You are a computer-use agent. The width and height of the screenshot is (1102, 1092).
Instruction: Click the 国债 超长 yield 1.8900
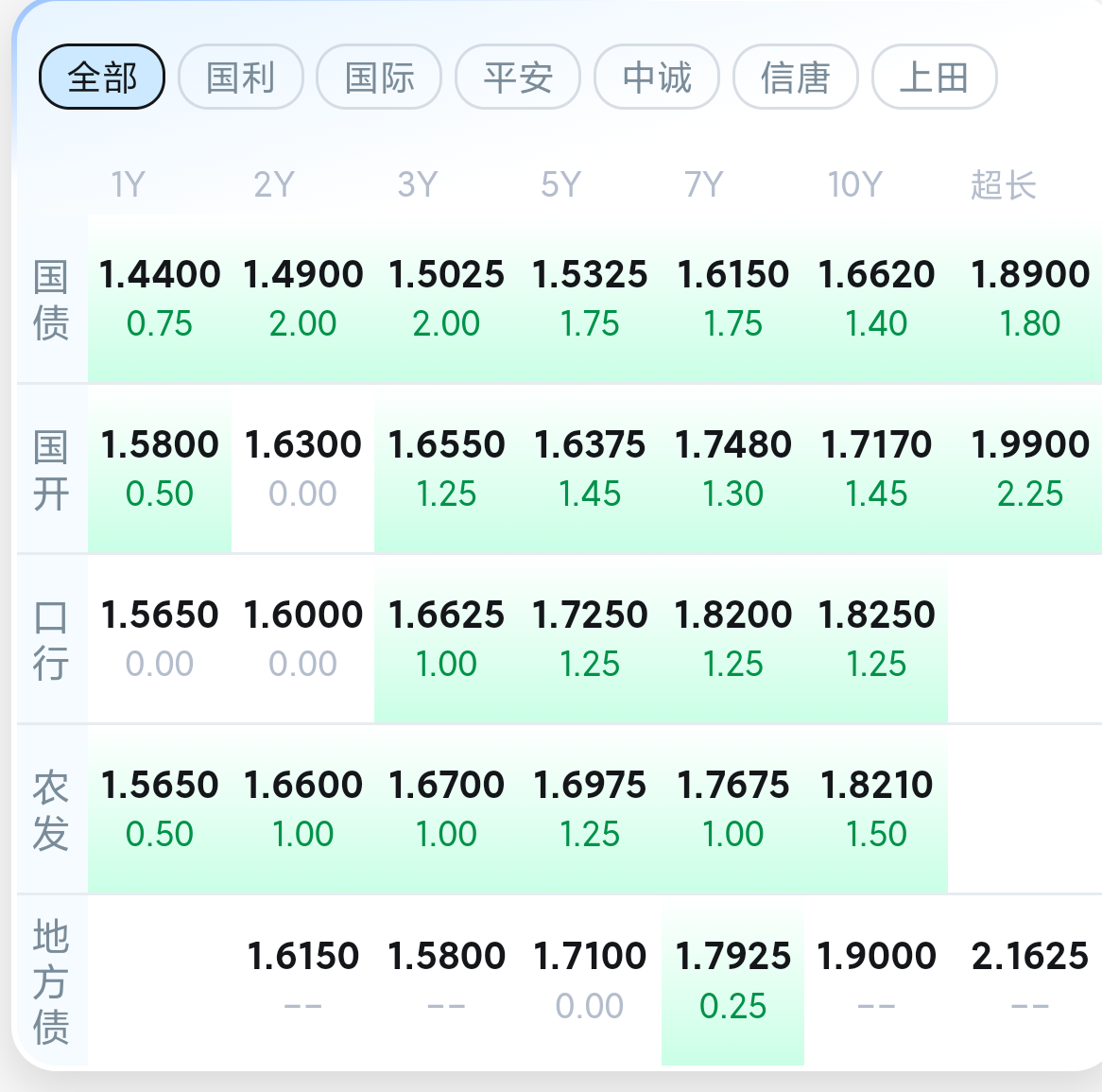click(1029, 298)
